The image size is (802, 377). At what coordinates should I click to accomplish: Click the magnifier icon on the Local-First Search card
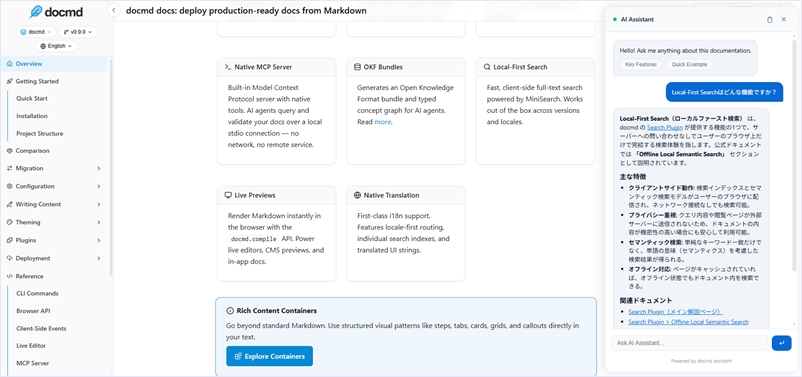487,67
